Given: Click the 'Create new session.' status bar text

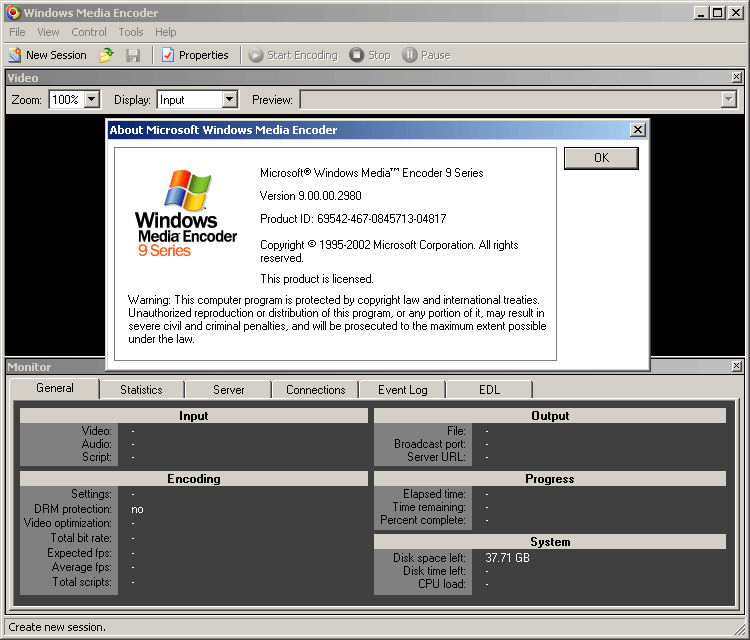Looking at the screenshot, I should click(57, 627).
